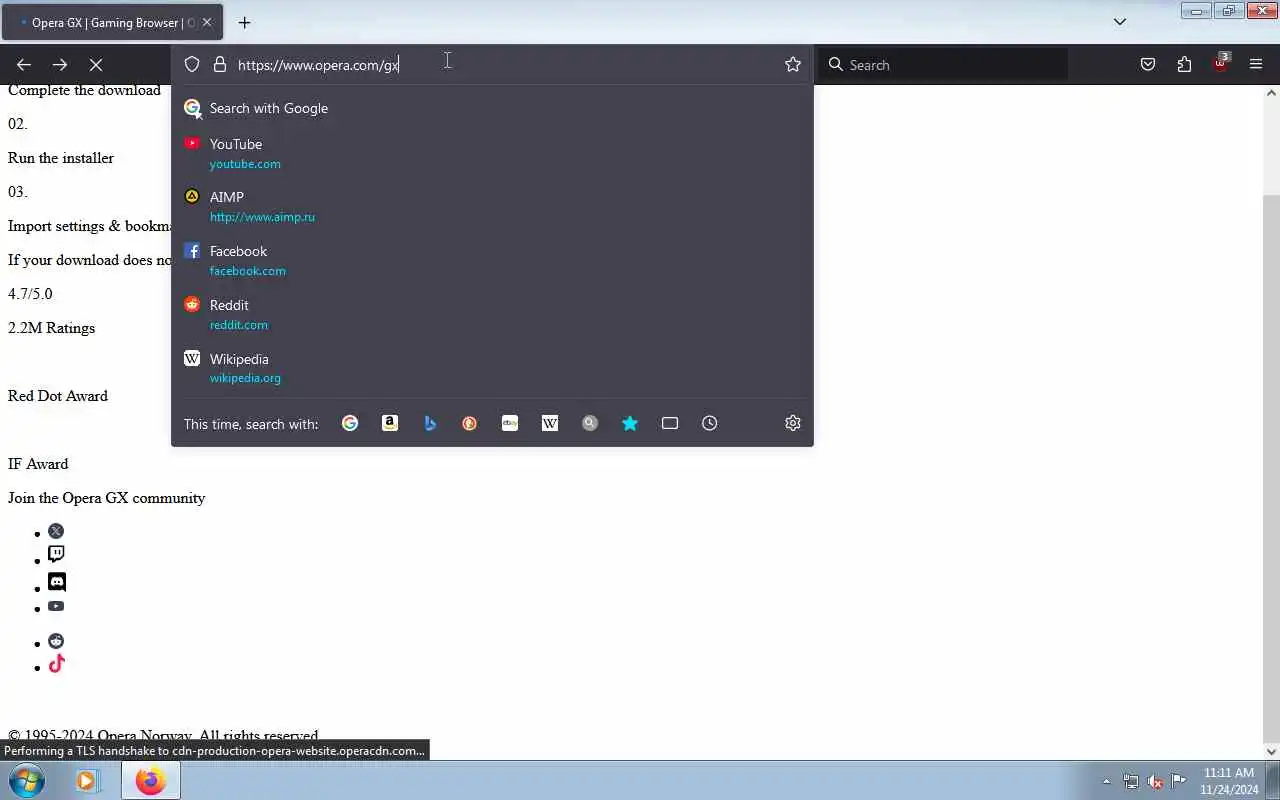Open the Extensions puzzle icon
Screen dimensions: 1280x800
[x=1184, y=65]
